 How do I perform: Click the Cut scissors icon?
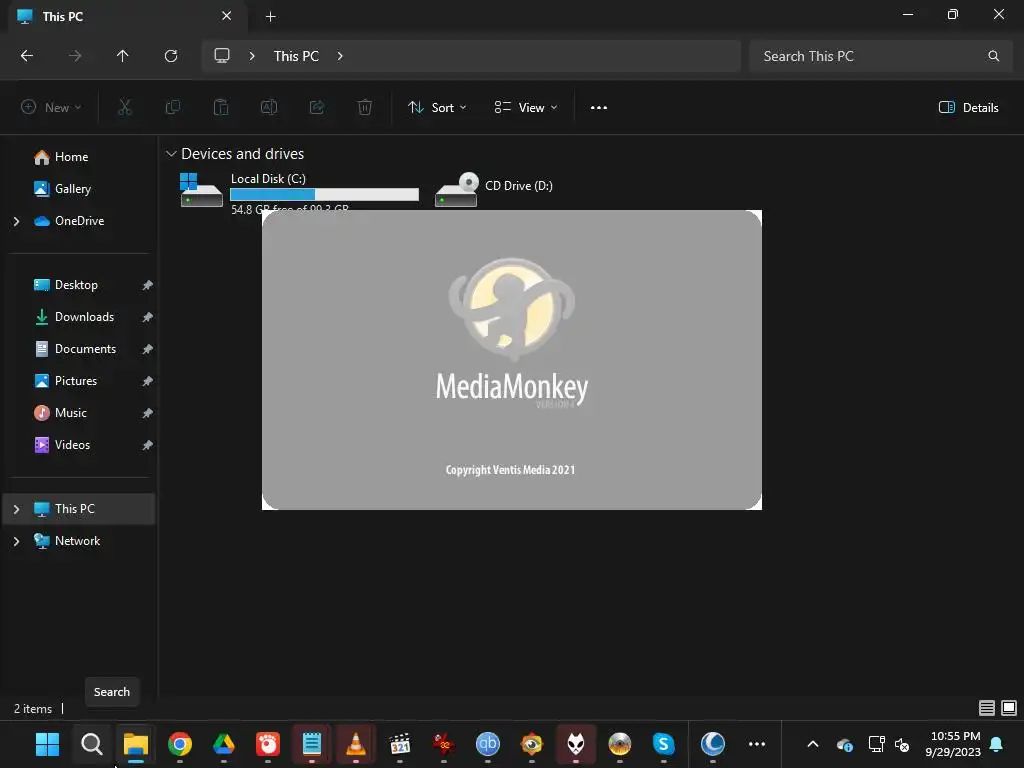tap(124, 107)
